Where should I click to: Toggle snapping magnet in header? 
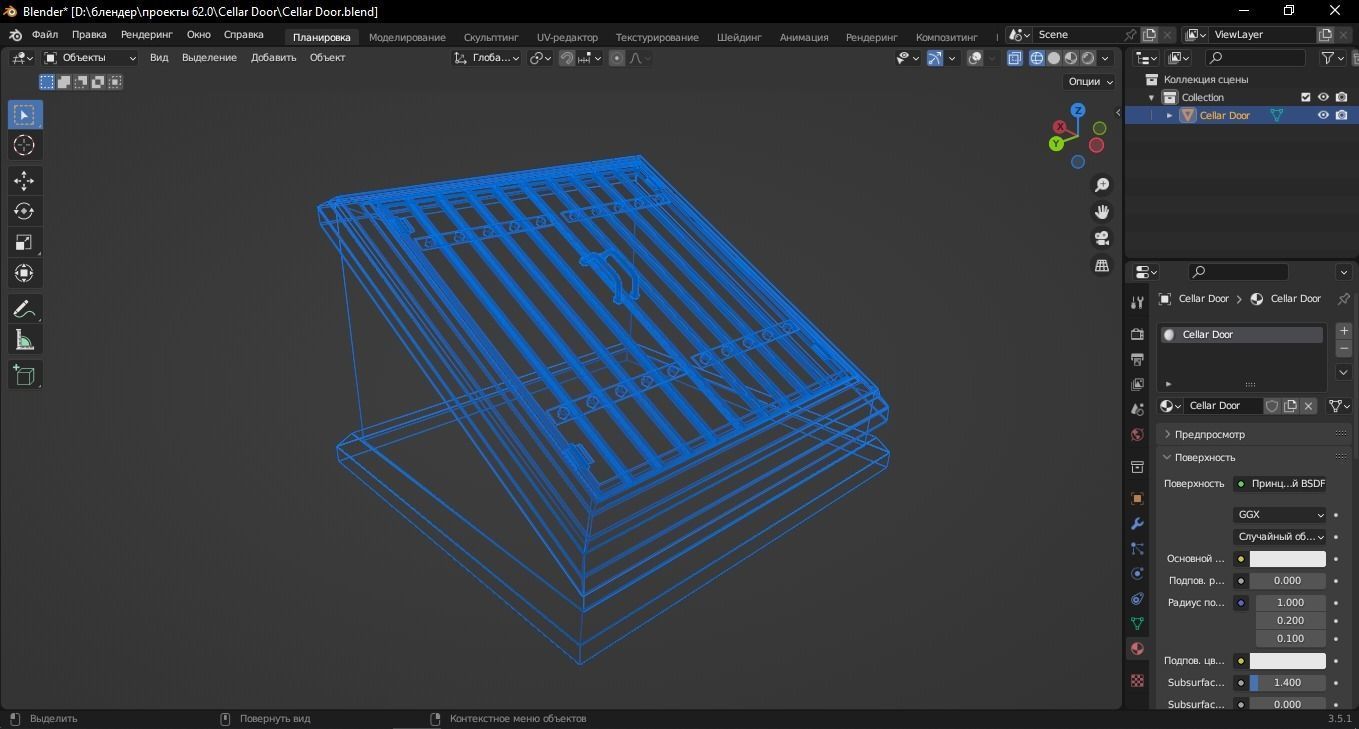tap(566, 58)
